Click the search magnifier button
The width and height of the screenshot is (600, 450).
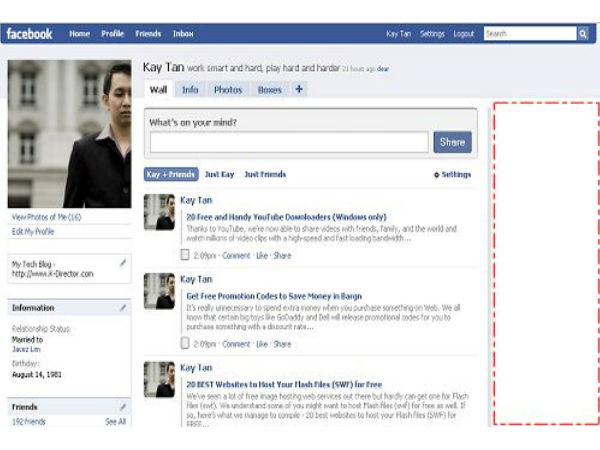(x=582, y=34)
